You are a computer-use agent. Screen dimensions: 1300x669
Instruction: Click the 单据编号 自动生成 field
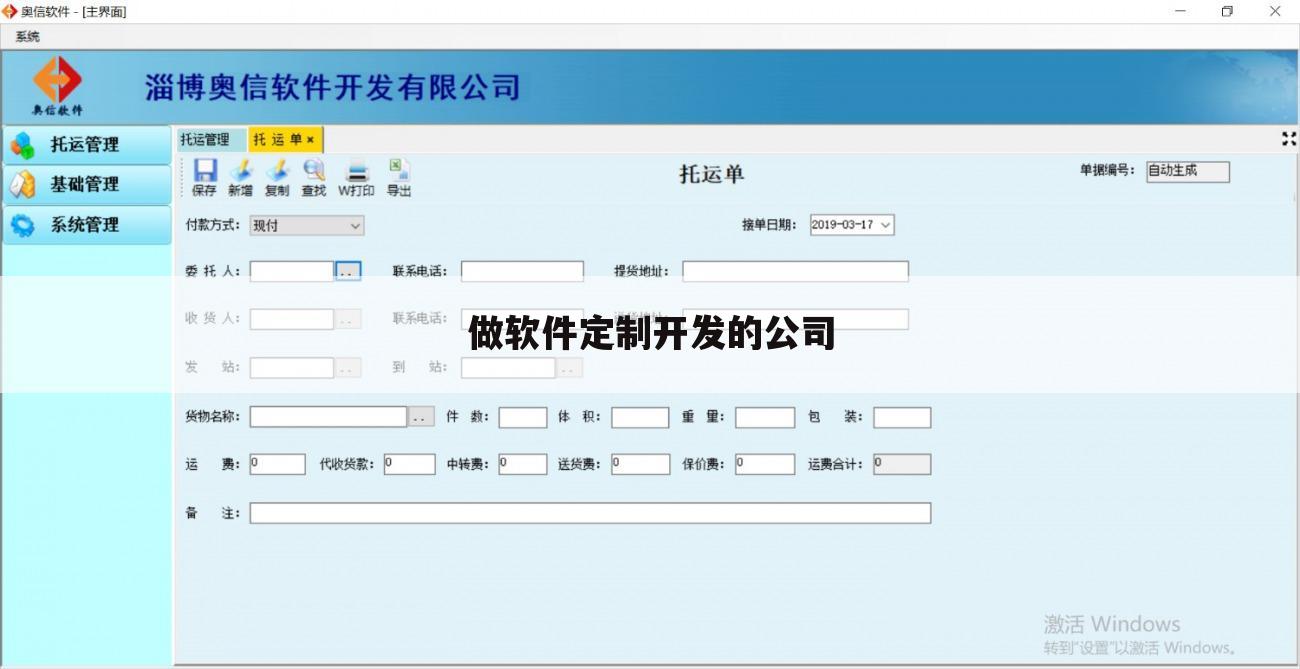pos(1187,171)
